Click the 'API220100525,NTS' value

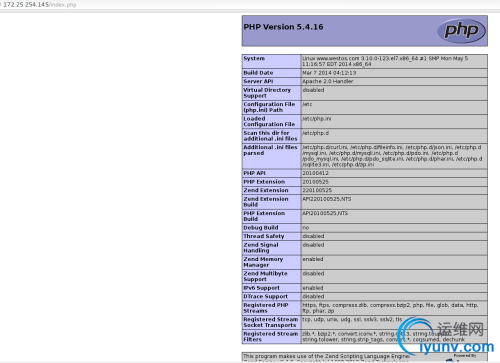[x=327, y=199]
